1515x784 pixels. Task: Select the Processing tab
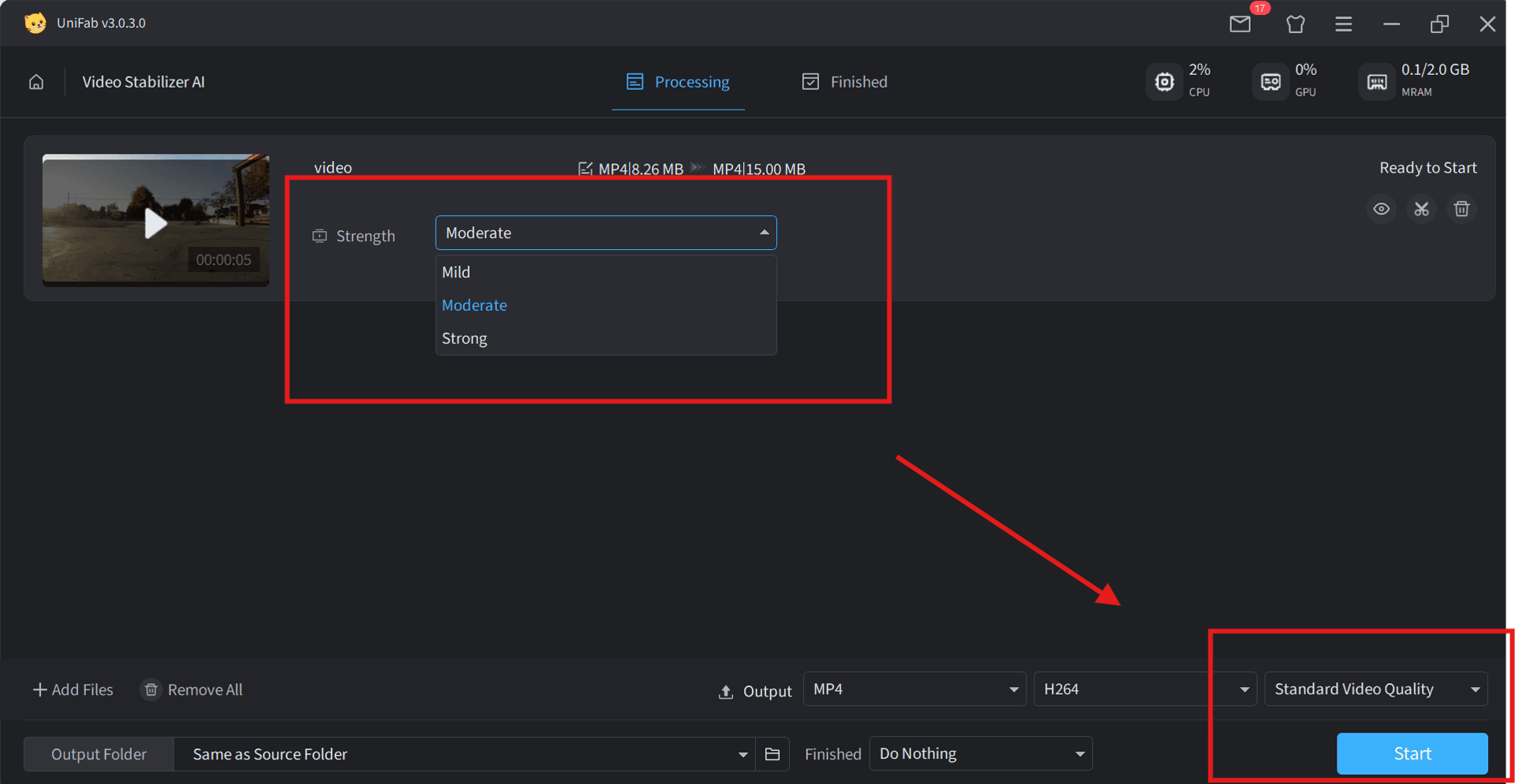click(x=678, y=81)
